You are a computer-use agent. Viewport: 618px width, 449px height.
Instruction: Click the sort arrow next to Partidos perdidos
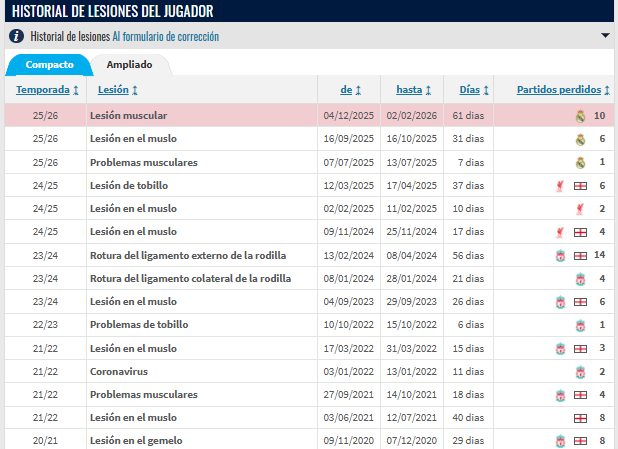point(607,90)
